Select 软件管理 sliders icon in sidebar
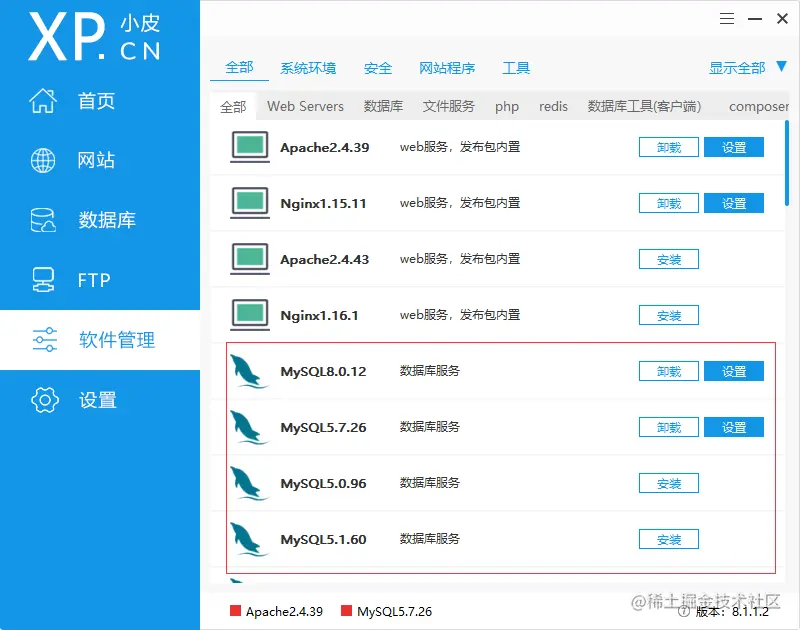This screenshot has width=800, height=630. click(x=44, y=340)
